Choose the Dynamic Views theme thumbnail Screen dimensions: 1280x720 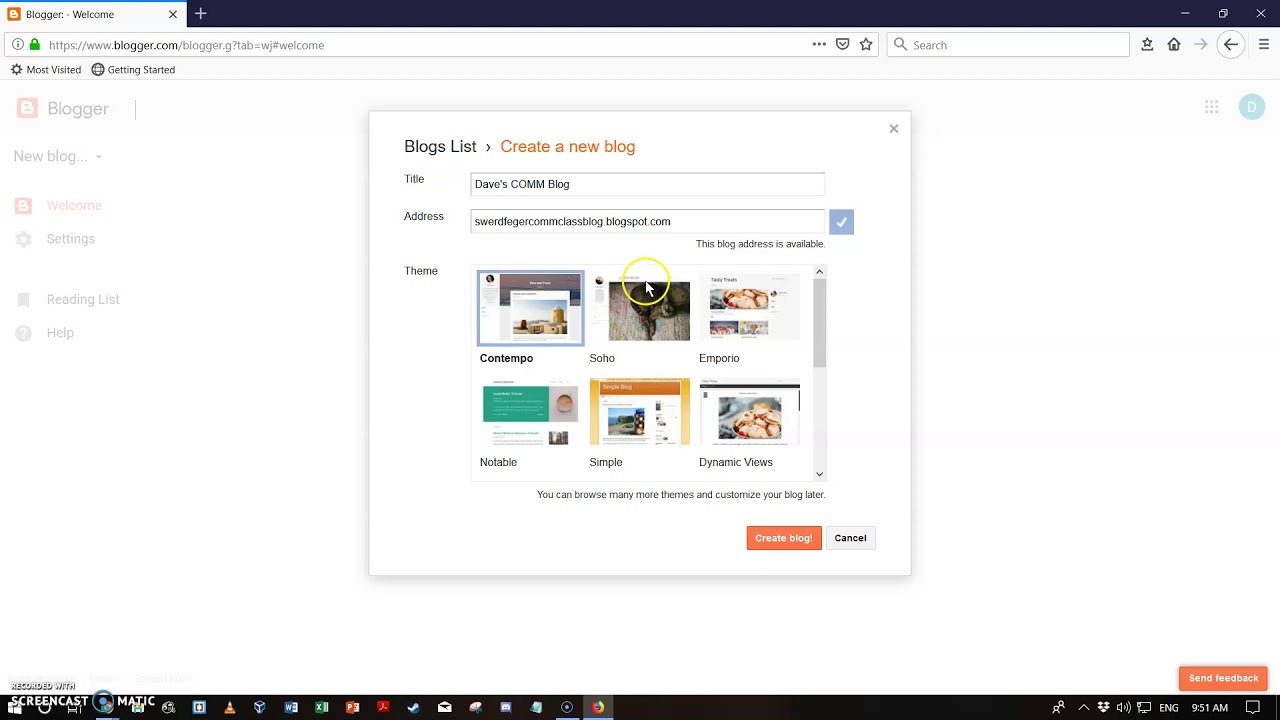pos(750,412)
